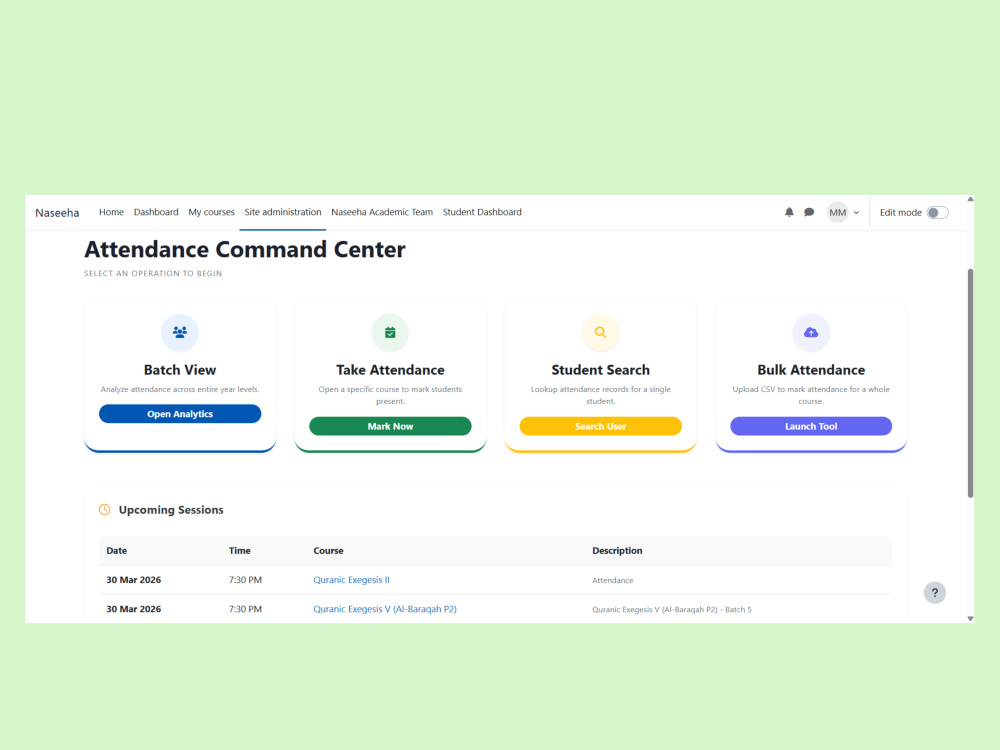The image size is (1000, 750).
Task: Click 'Lookup attendance records' description text
Action: tap(601, 395)
